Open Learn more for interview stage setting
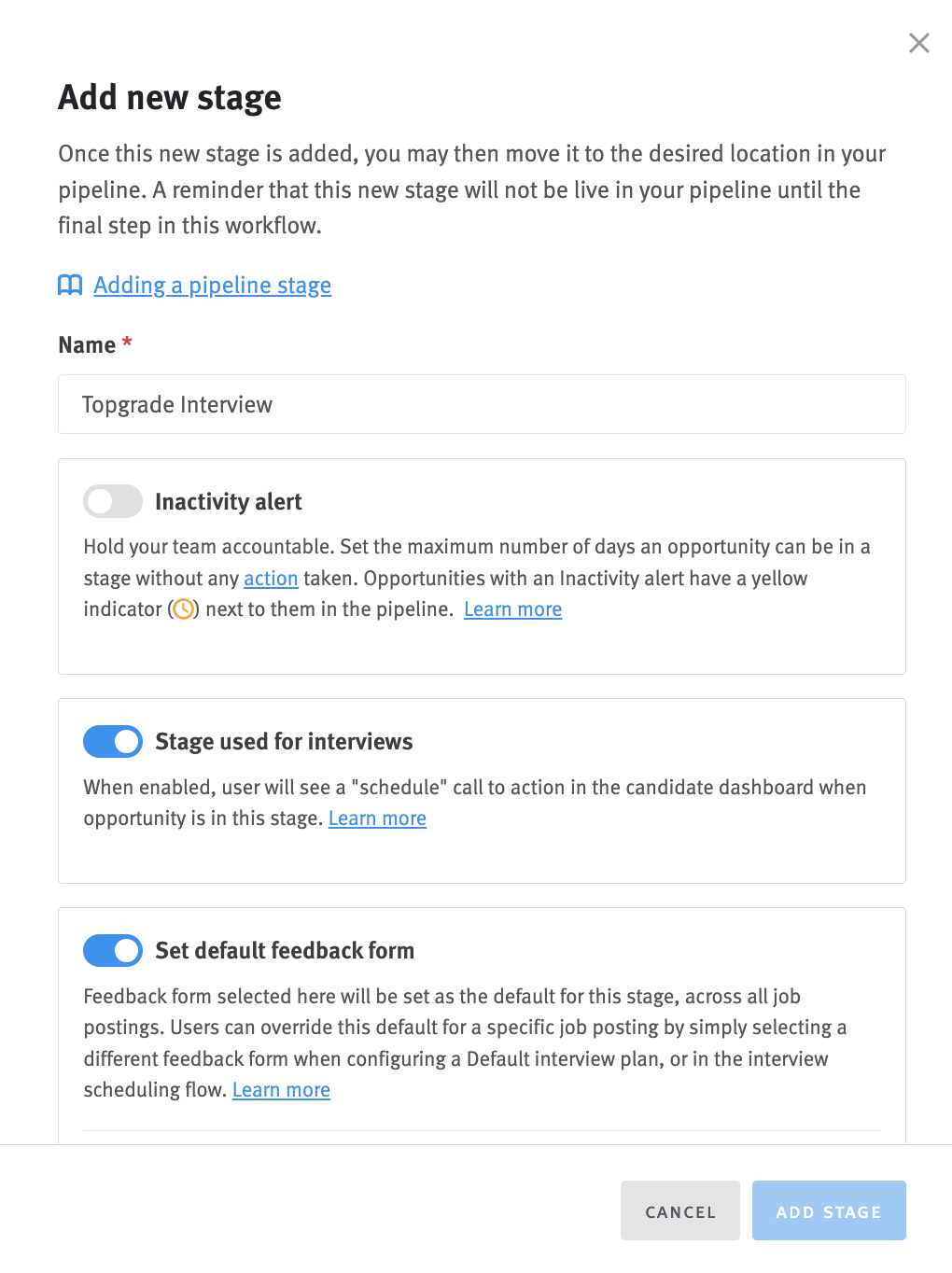Image resolution: width=952 pixels, height=1273 pixels. pos(377,818)
